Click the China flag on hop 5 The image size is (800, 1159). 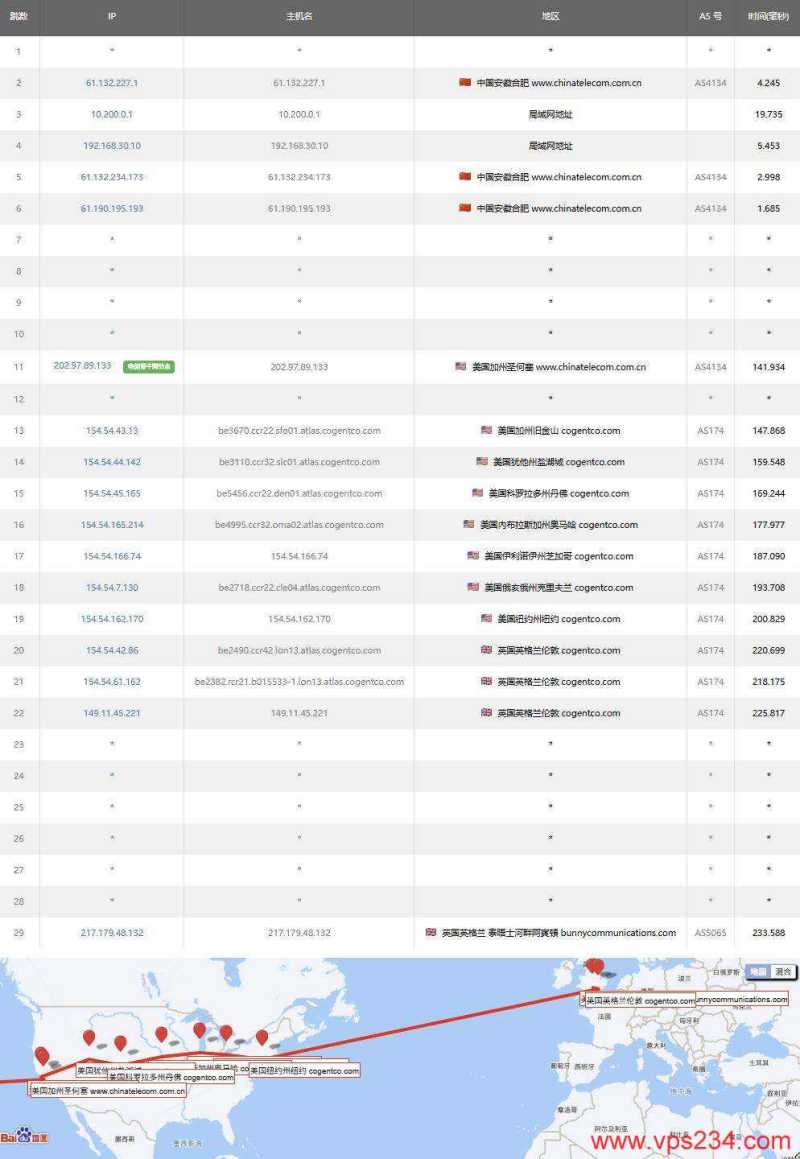464,177
